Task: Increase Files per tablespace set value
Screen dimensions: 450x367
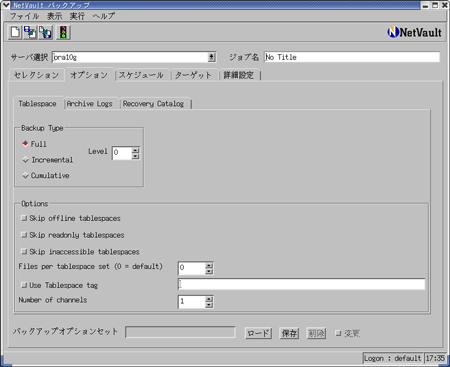Action: coord(209,265)
